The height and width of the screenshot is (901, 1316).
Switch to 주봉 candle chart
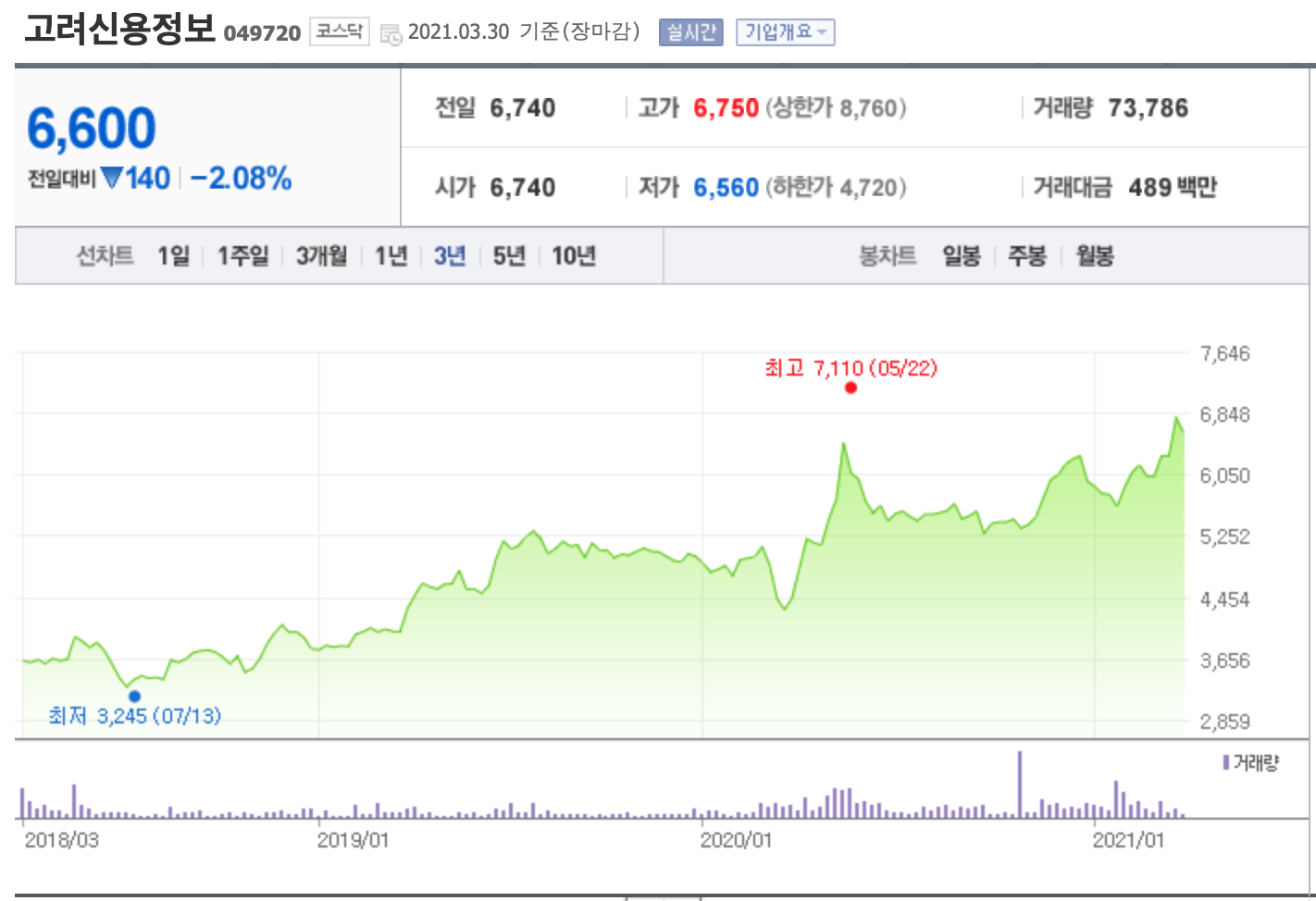click(1027, 255)
